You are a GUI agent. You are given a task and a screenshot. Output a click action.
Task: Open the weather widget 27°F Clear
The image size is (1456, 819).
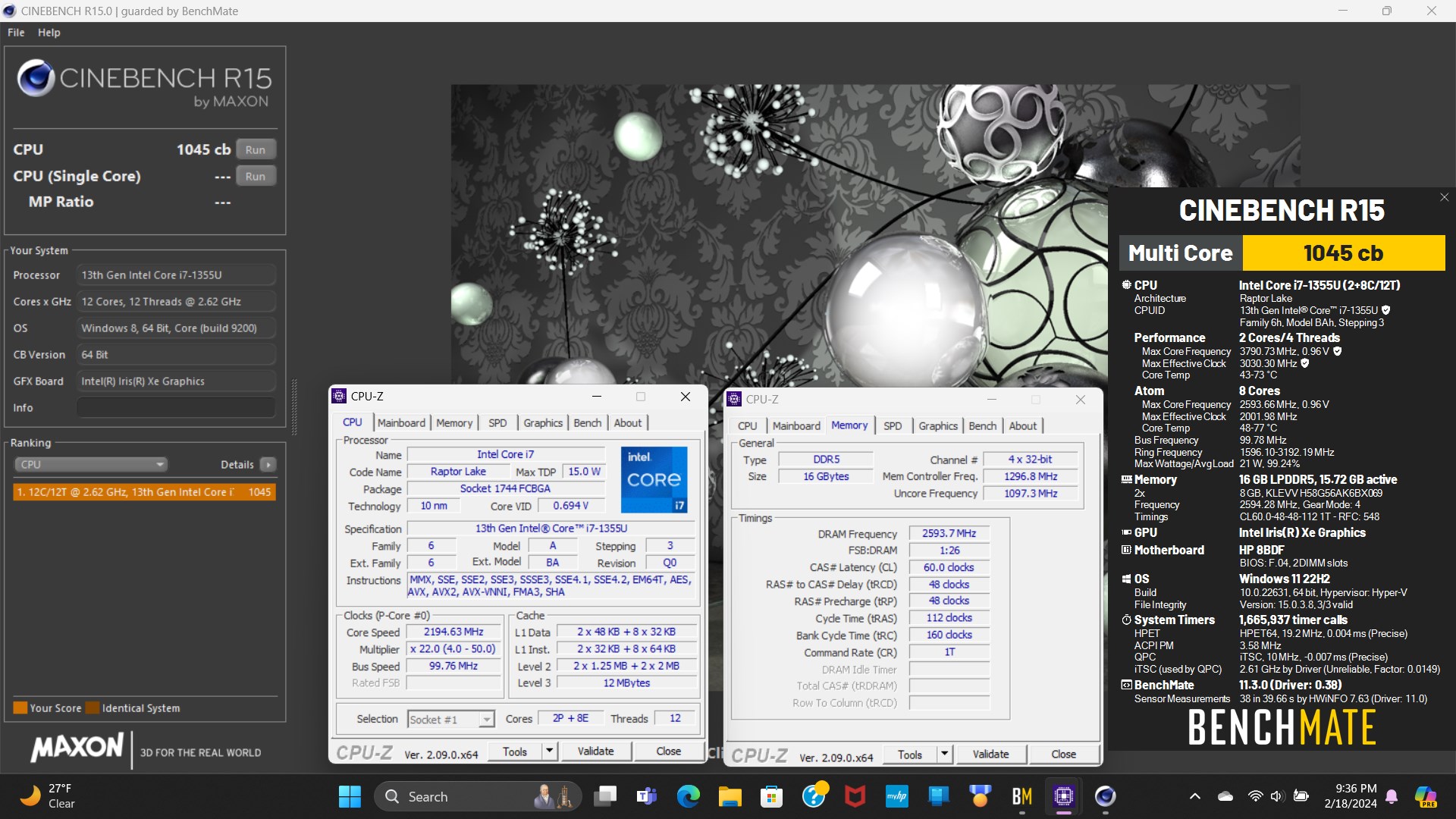pos(49,796)
